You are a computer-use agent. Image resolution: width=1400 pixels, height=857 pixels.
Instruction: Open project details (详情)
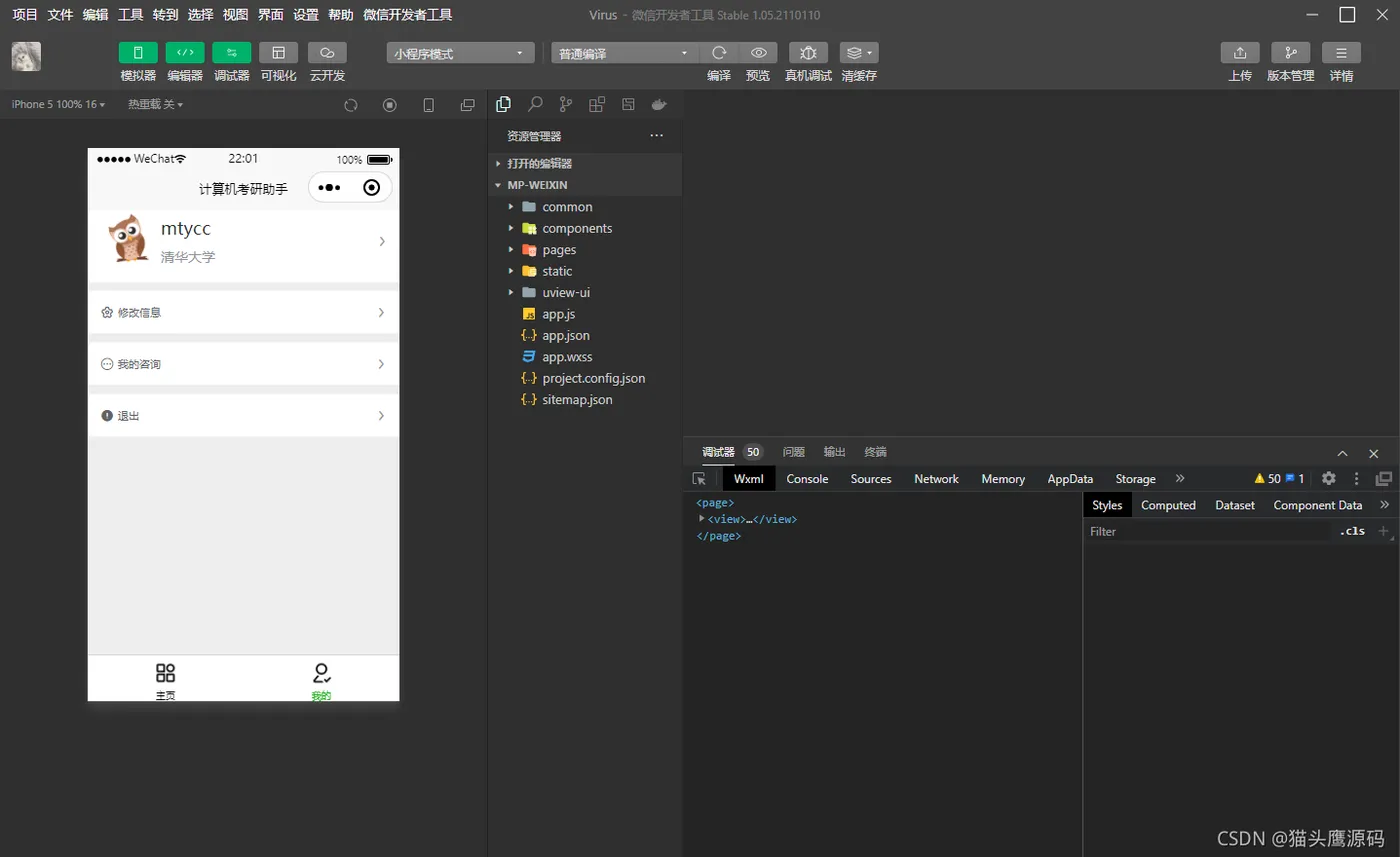click(1341, 53)
